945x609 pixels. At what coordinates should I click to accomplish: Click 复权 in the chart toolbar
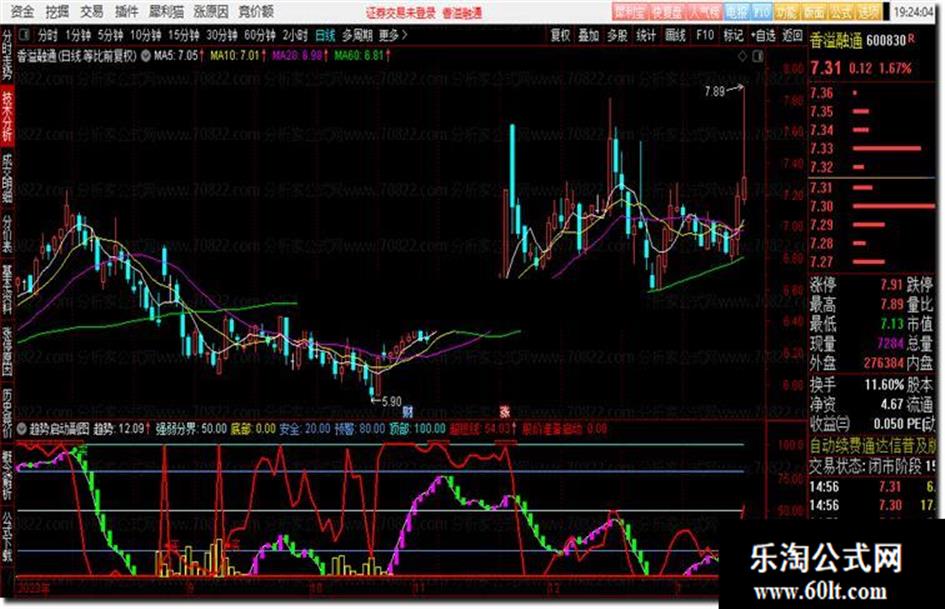tap(560, 36)
